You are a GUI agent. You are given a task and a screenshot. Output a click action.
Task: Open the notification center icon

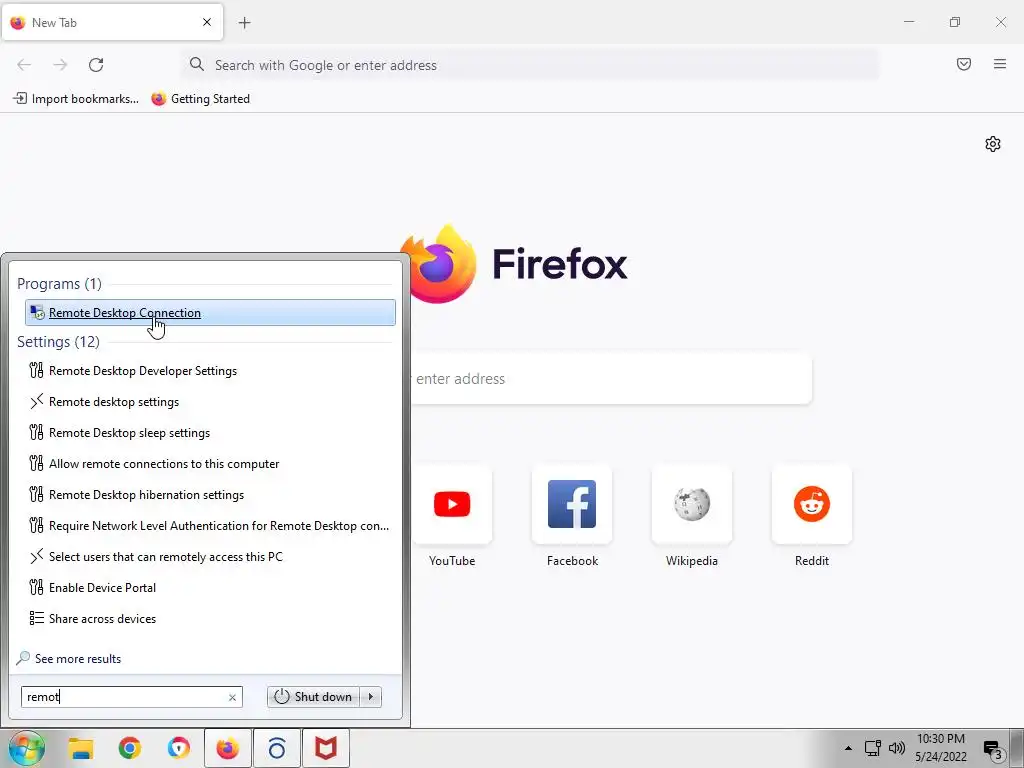[x=993, y=750]
